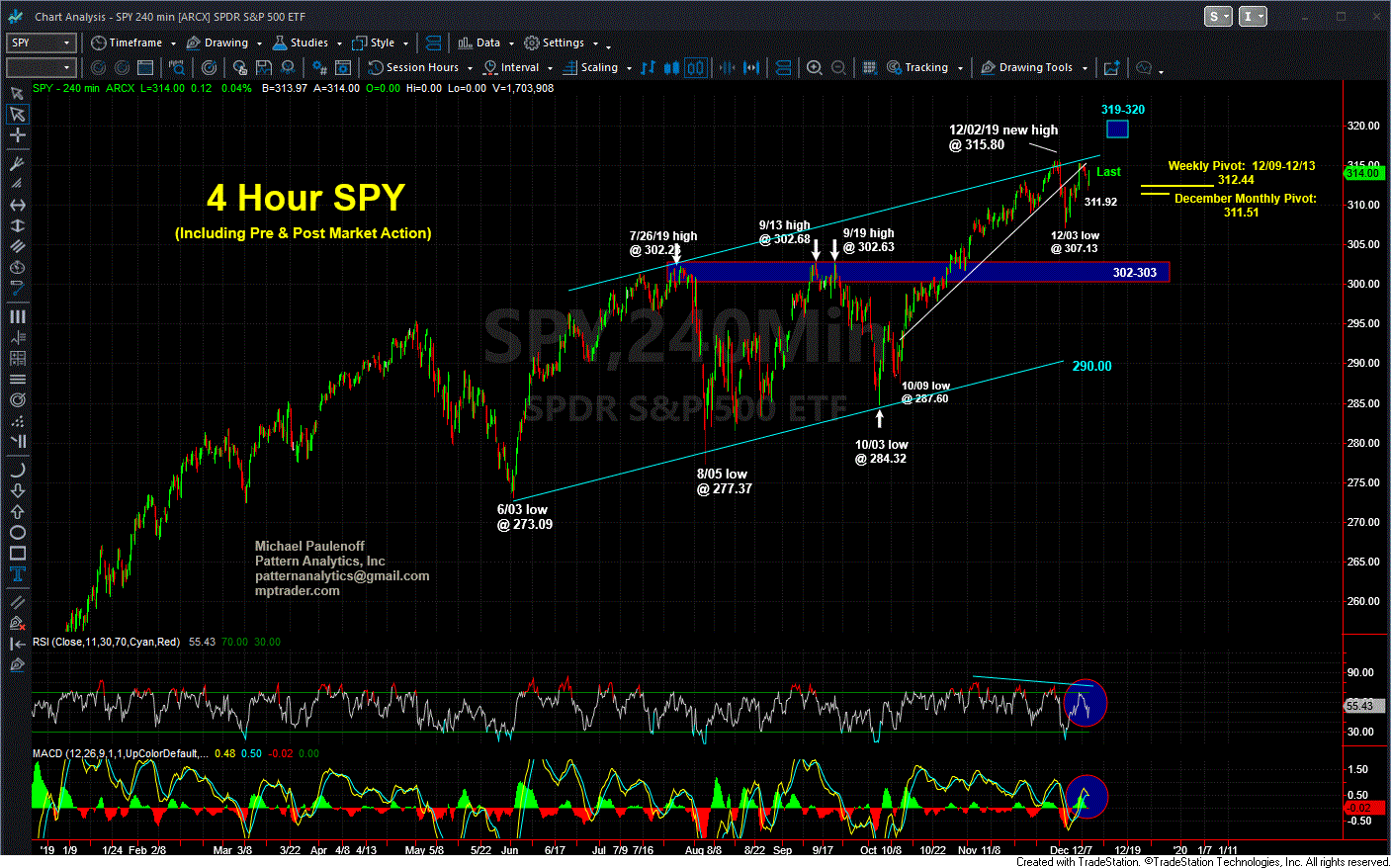Image resolution: width=1391 pixels, height=868 pixels.
Task: Open the Settings menu
Action: (x=561, y=43)
